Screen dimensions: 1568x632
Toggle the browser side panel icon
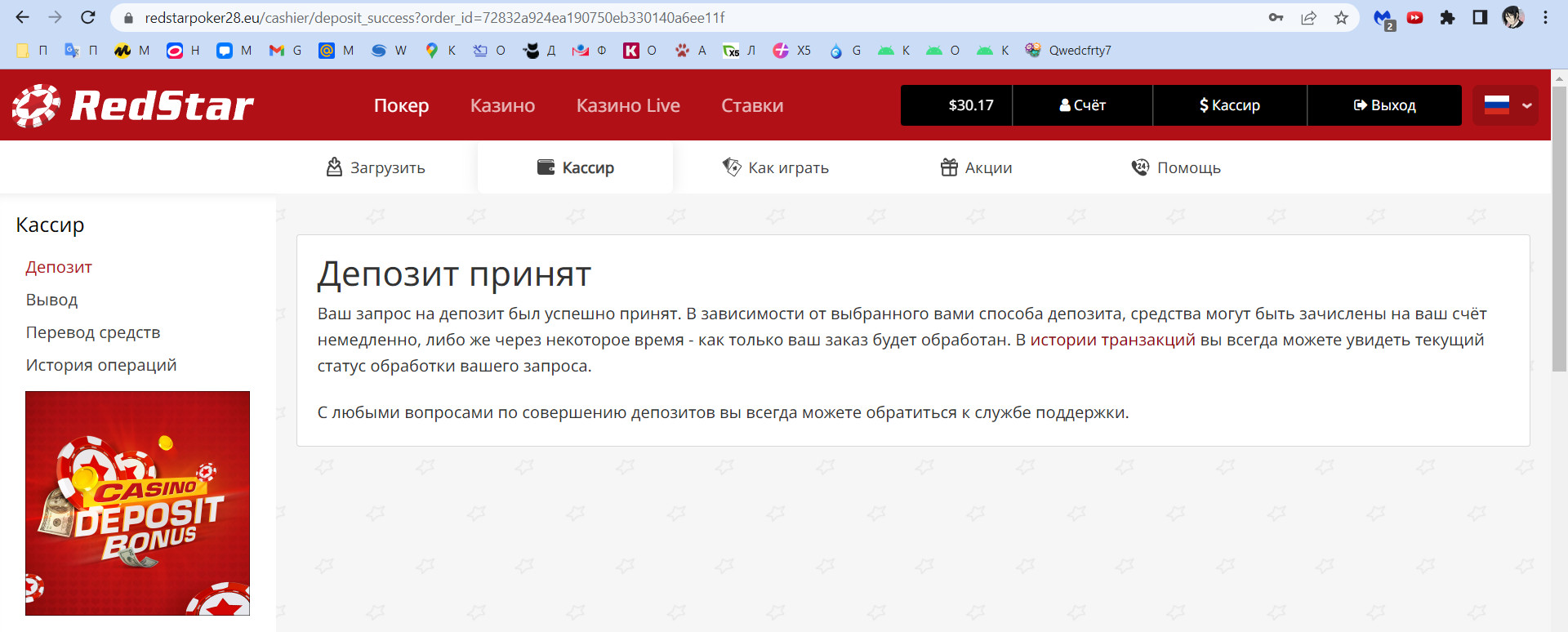pyautogui.click(x=1480, y=17)
